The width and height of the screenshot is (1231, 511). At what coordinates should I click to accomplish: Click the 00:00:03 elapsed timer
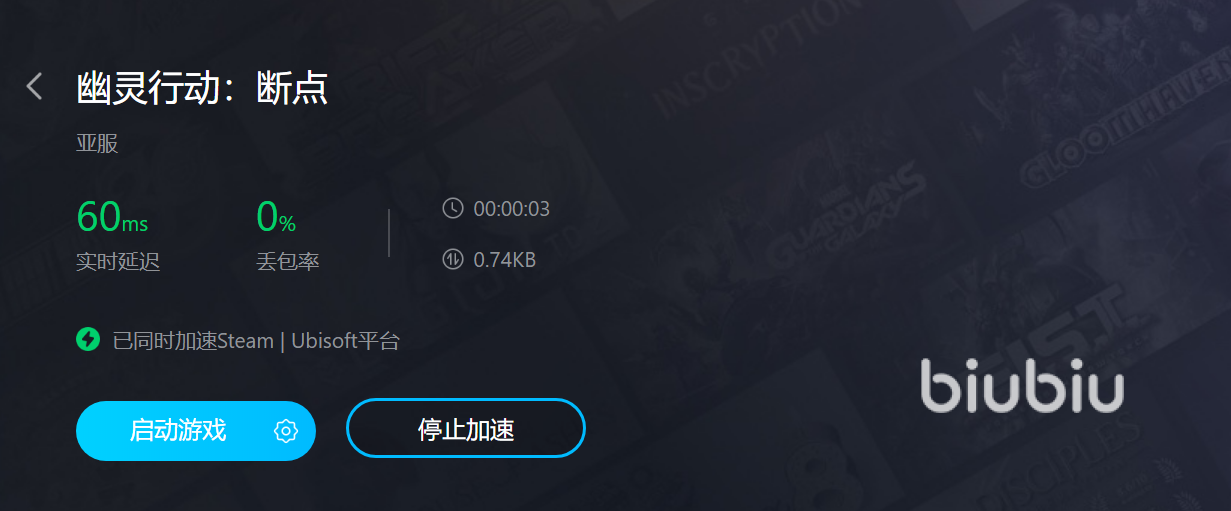tap(511, 209)
